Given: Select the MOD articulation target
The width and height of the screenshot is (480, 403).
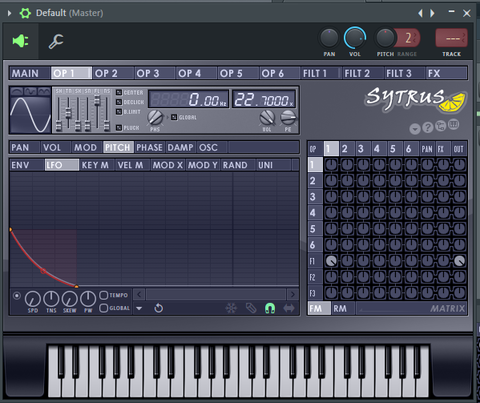Looking at the screenshot, I should (x=87, y=147).
